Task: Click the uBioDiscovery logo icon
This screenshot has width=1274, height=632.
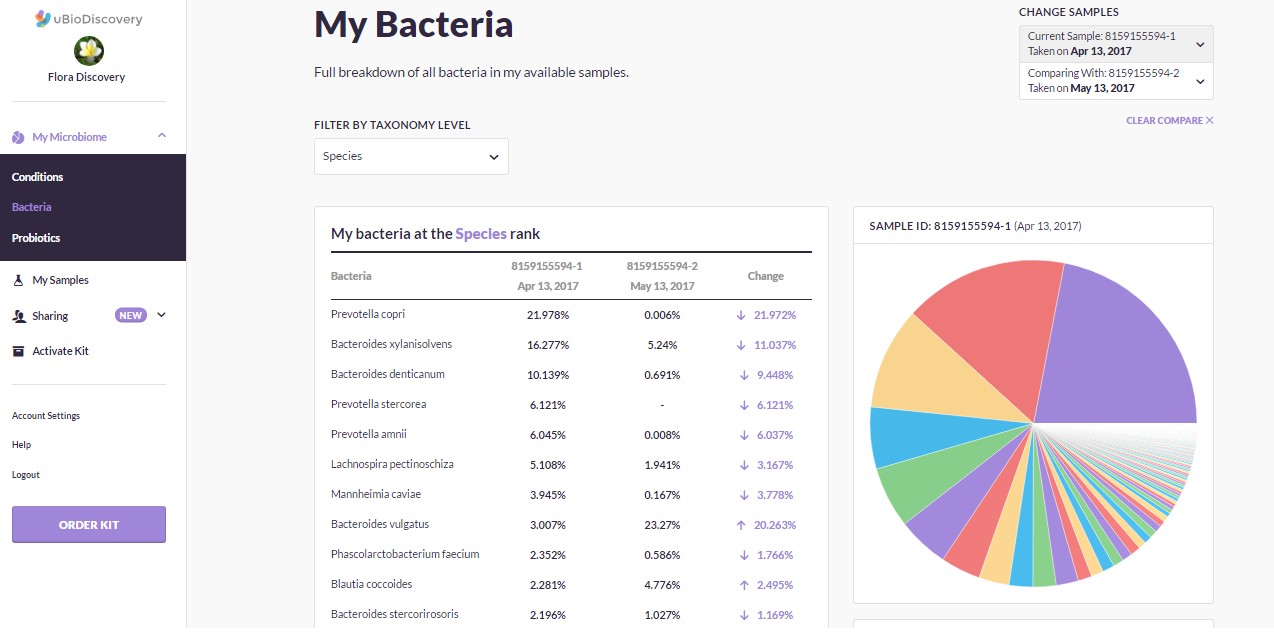Action: click(x=43, y=19)
